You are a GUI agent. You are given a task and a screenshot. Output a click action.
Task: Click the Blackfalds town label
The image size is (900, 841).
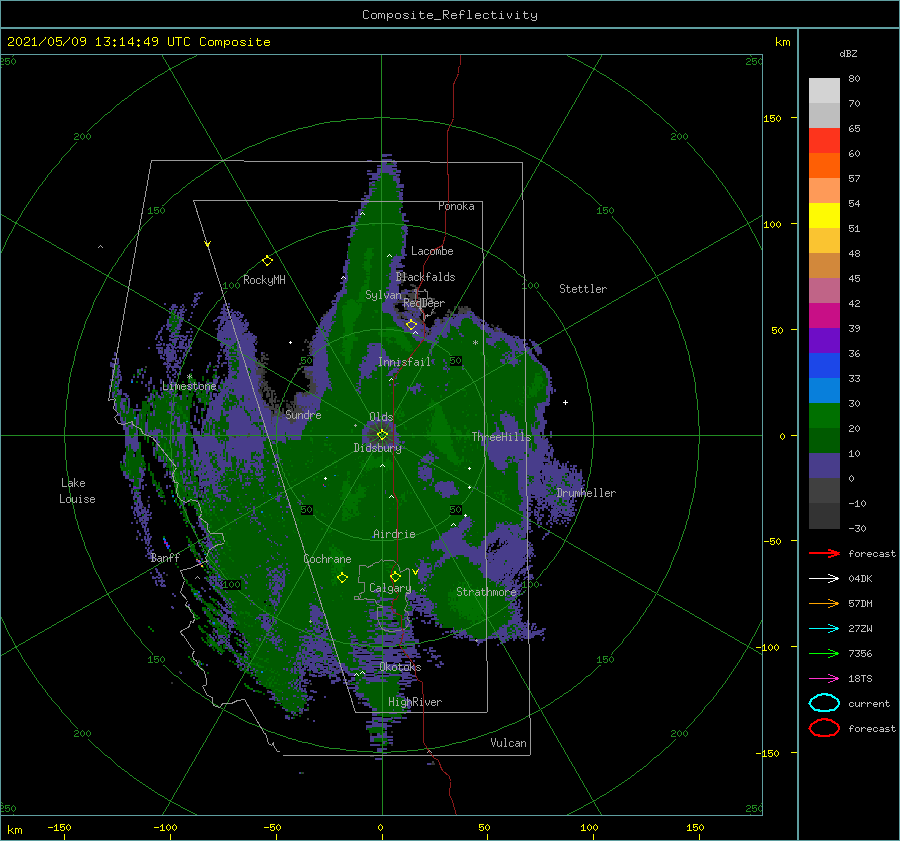(425, 277)
